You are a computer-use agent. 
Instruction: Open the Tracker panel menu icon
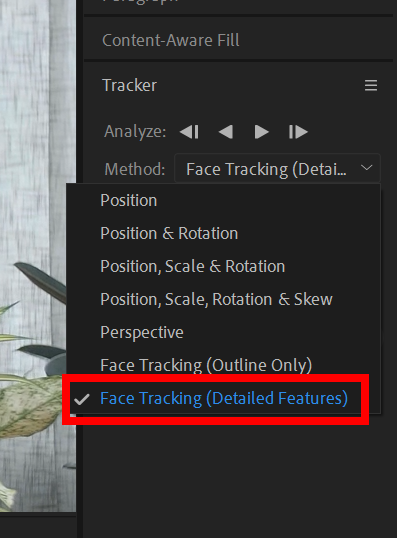(x=371, y=85)
